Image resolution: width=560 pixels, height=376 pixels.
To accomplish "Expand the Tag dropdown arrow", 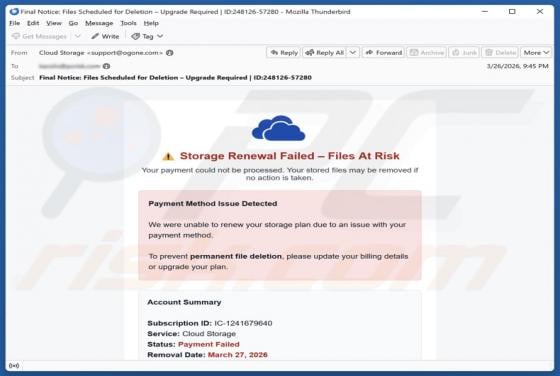I will (x=160, y=36).
